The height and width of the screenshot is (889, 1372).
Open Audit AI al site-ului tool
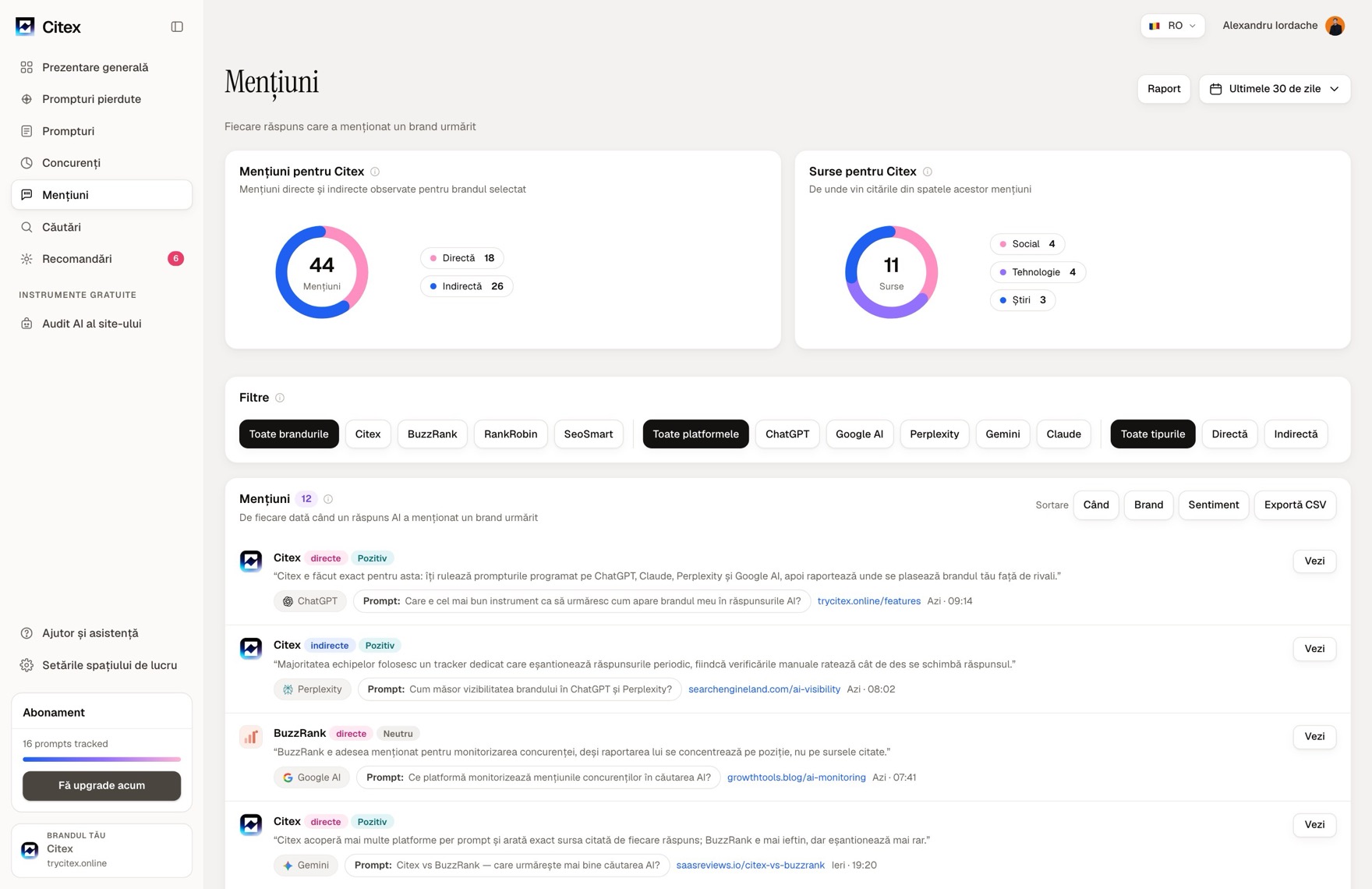[x=101, y=324]
